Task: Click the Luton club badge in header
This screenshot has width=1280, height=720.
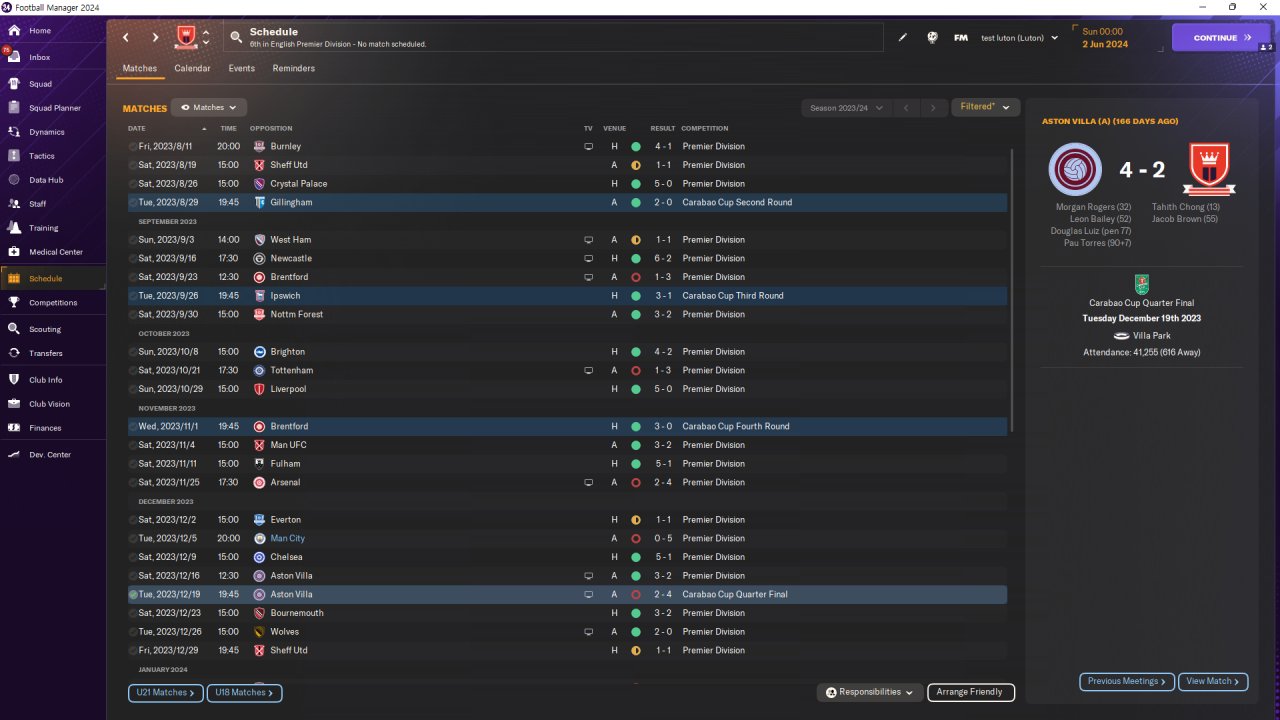Action: click(185, 37)
